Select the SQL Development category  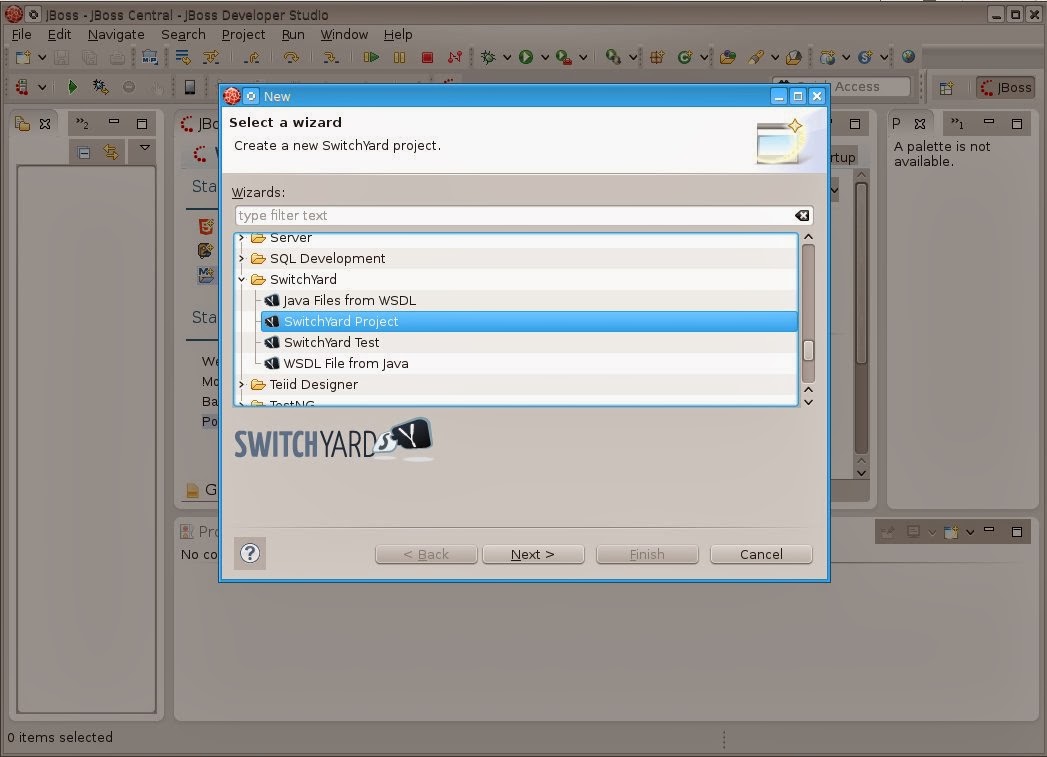point(327,258)
